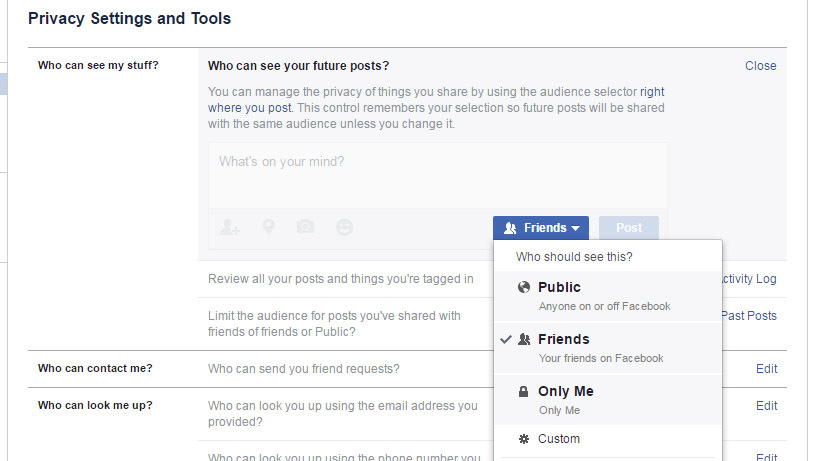Click 'Privacy Settings and Tools' title
Screen dimensions: 821x461
129,18
